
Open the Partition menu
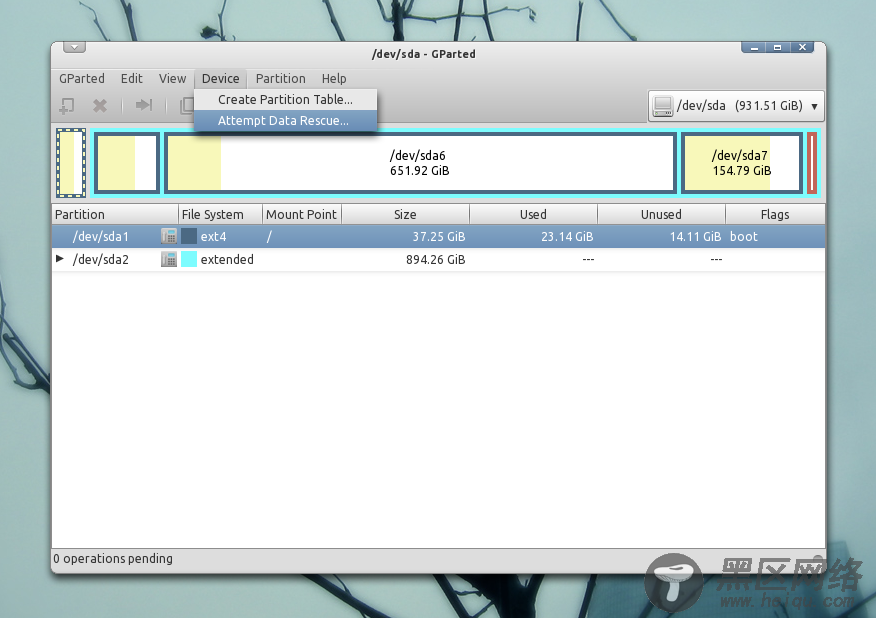(x=280, y=79)
